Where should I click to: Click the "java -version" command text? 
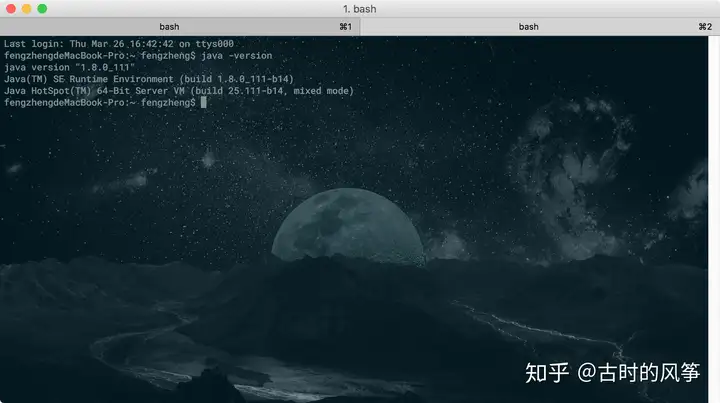tap(236, 56)
